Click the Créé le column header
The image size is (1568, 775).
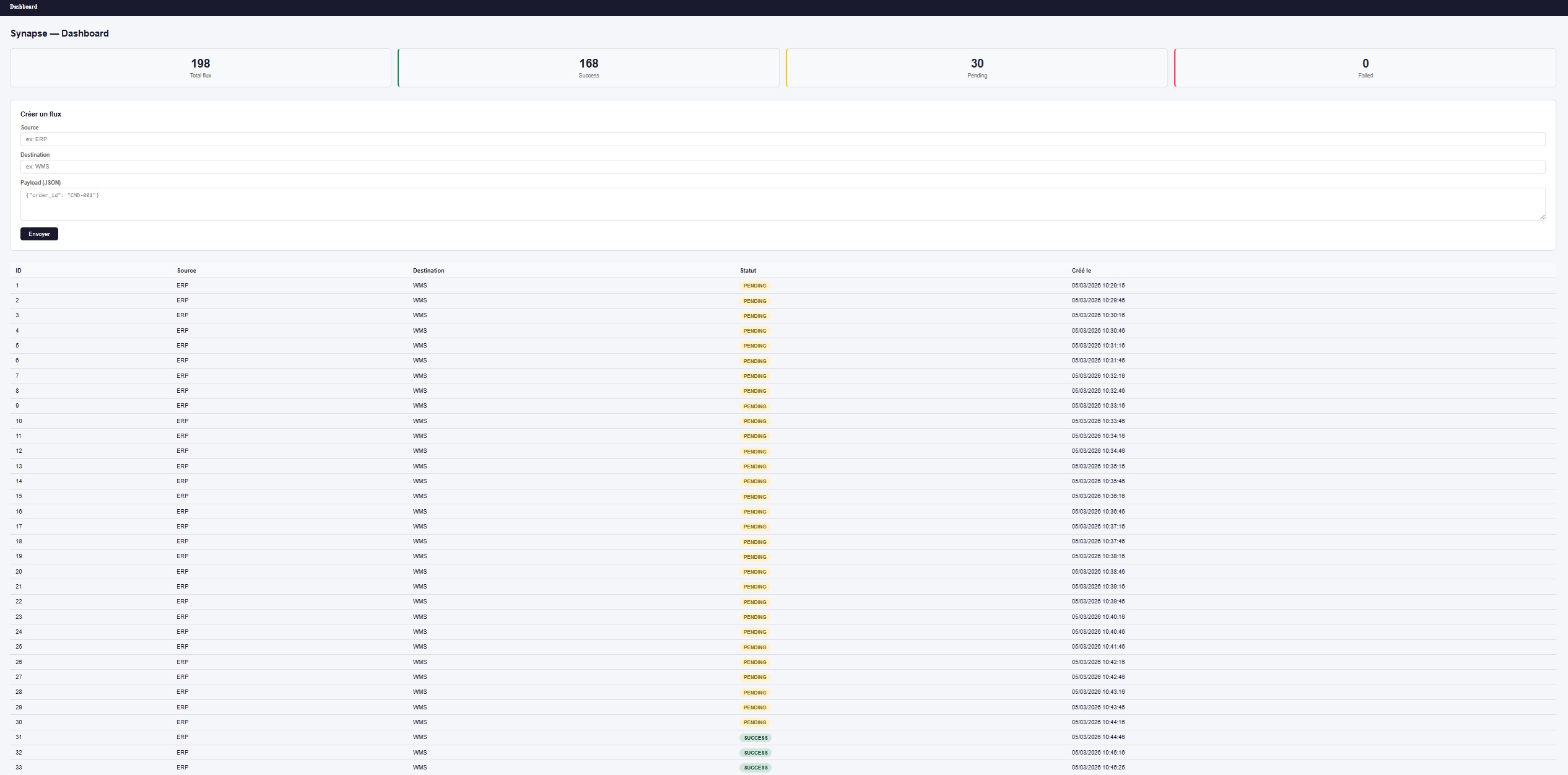1081,271
